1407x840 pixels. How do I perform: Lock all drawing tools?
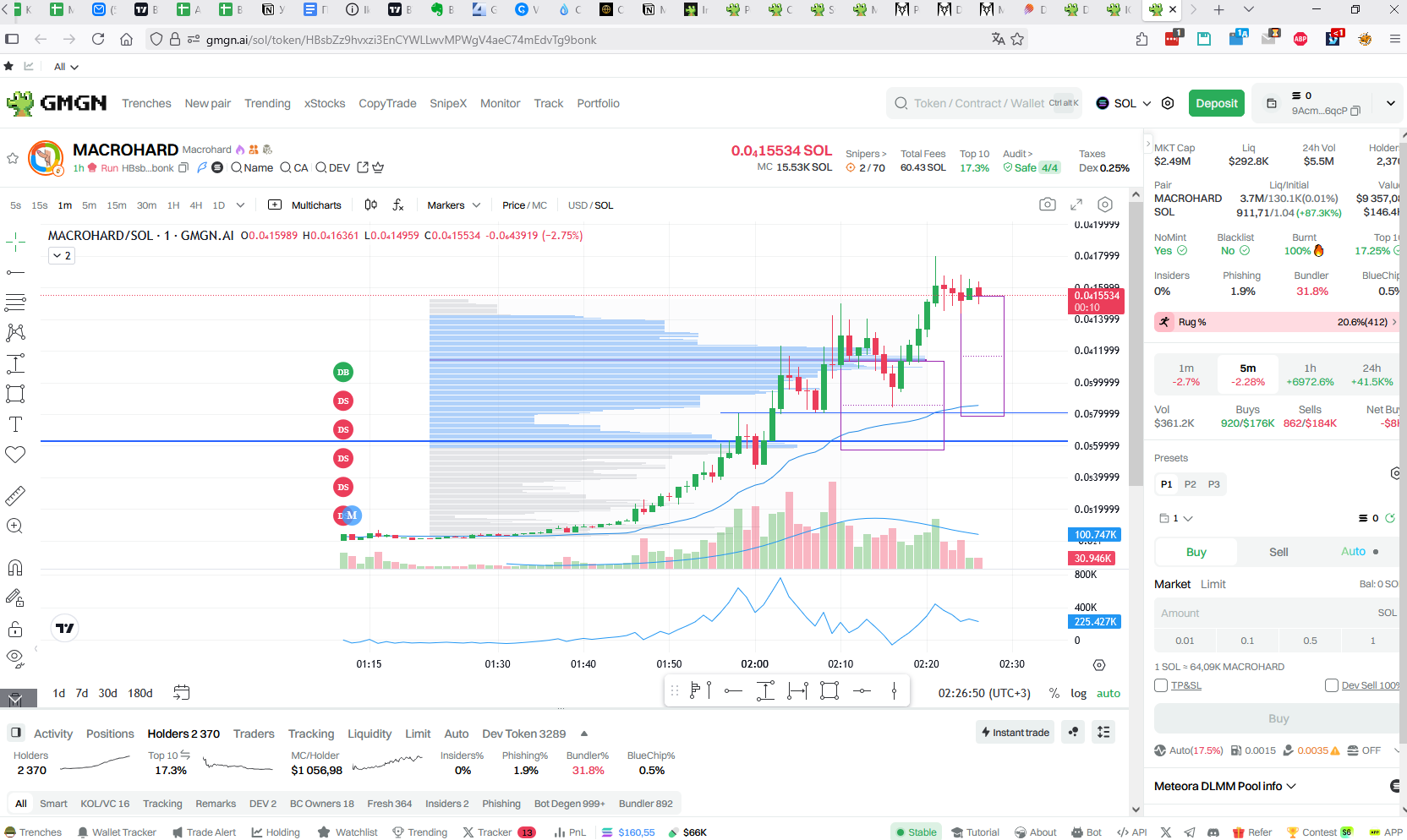[x=15, y=629]
